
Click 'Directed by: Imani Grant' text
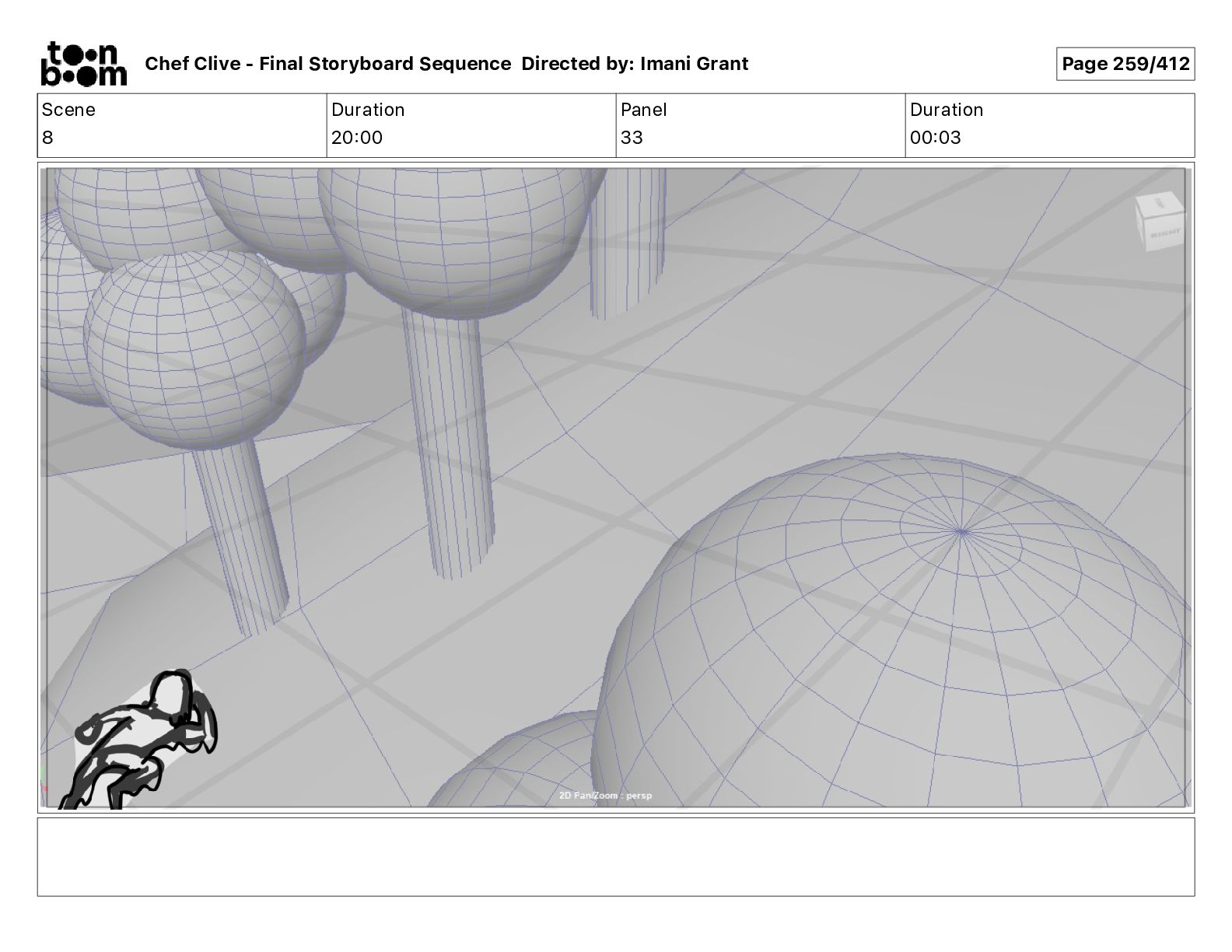[x=635, y=64]
